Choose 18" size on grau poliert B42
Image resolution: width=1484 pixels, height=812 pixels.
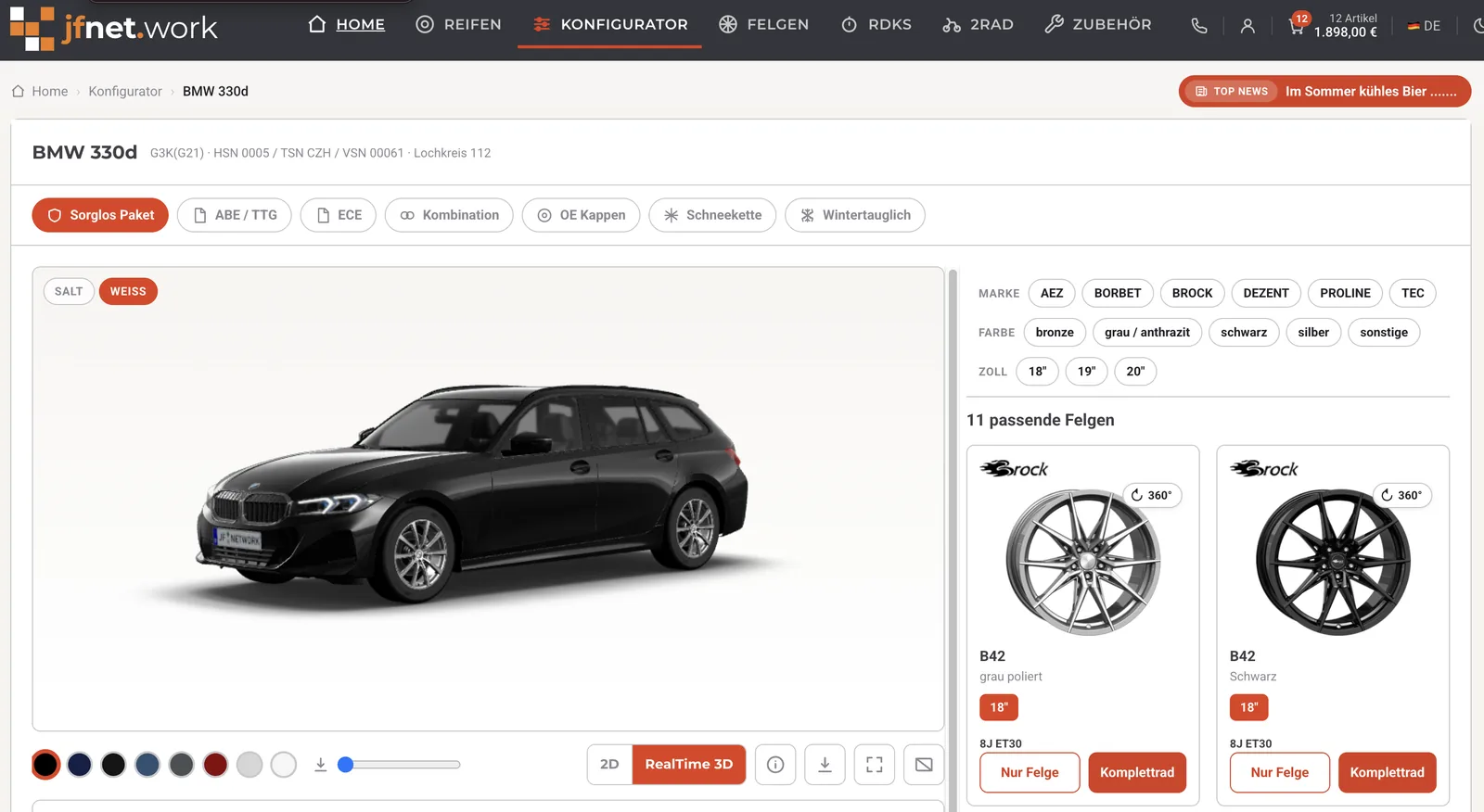pyautogui.click(x=999, y=707)
